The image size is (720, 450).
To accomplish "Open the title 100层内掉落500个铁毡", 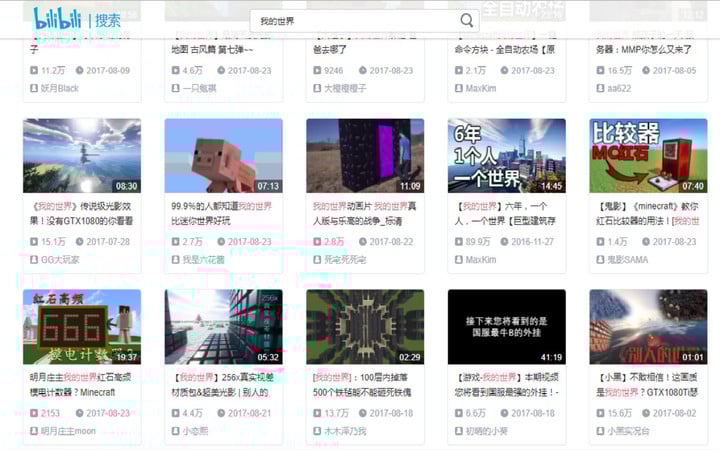I will (362, 385).
